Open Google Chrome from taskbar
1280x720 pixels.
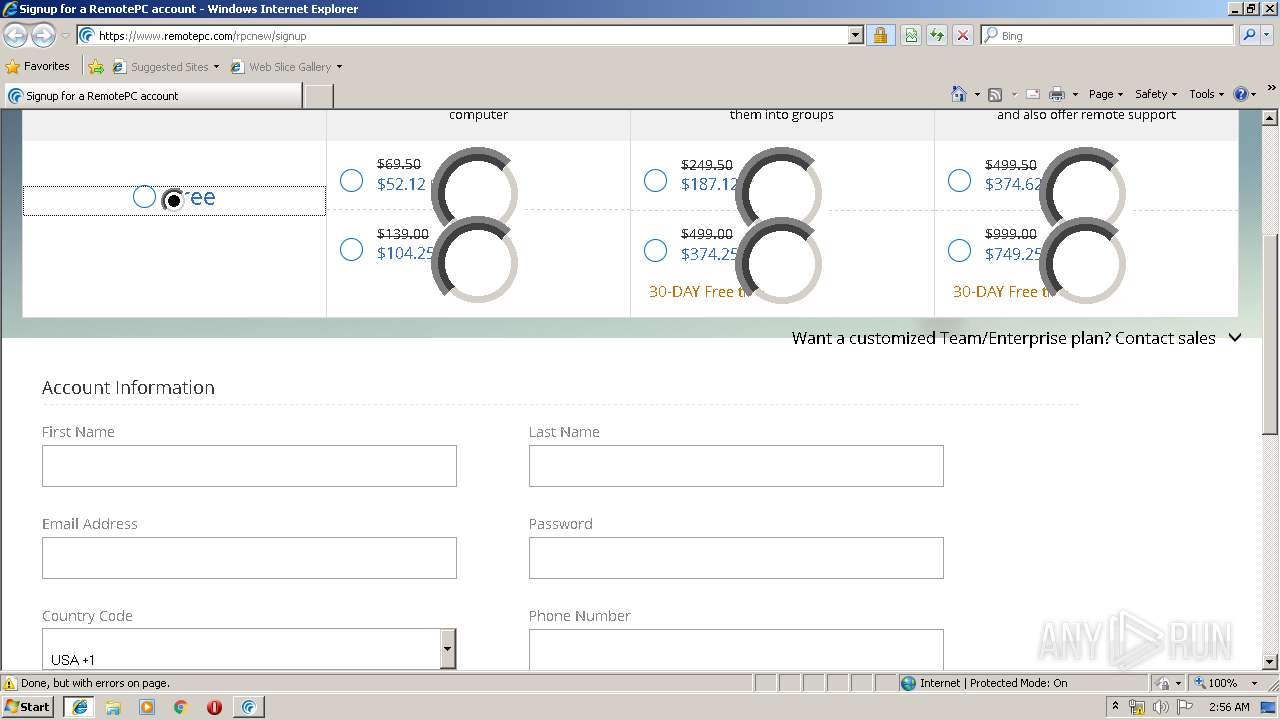point(181,707)
